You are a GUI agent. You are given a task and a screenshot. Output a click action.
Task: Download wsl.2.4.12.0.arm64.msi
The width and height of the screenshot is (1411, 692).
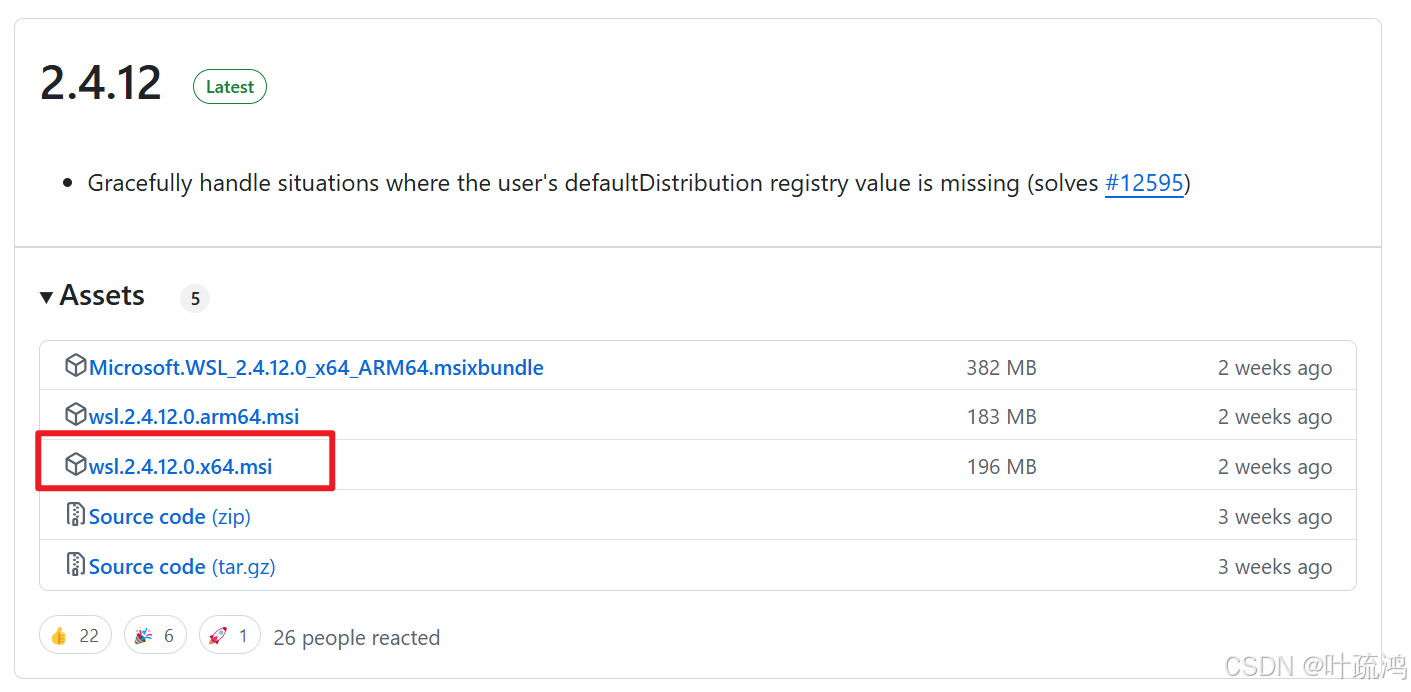(x=194, y=416)
